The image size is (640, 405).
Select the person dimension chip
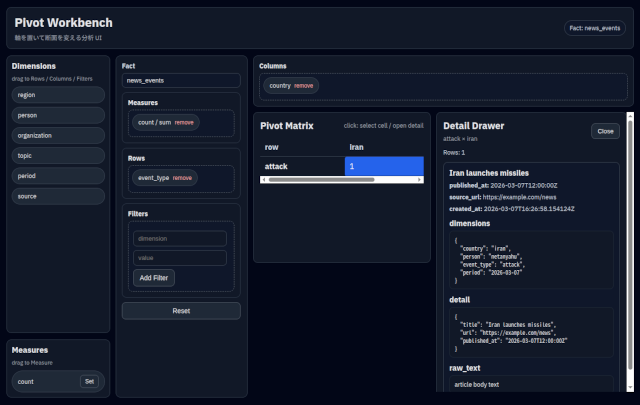(x=58, y=115)
